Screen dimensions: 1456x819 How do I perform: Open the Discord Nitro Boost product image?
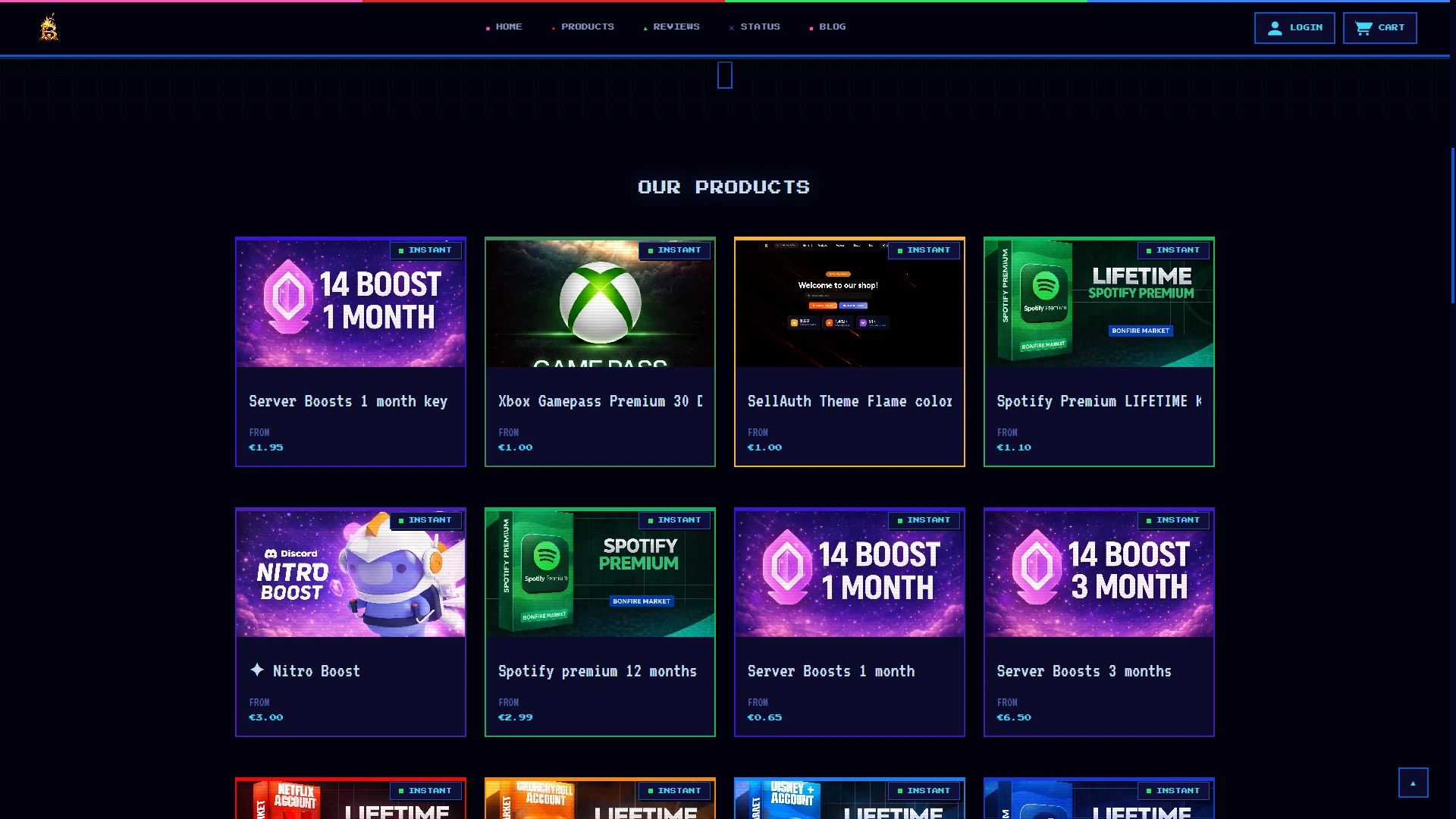(x=350, y=573)
